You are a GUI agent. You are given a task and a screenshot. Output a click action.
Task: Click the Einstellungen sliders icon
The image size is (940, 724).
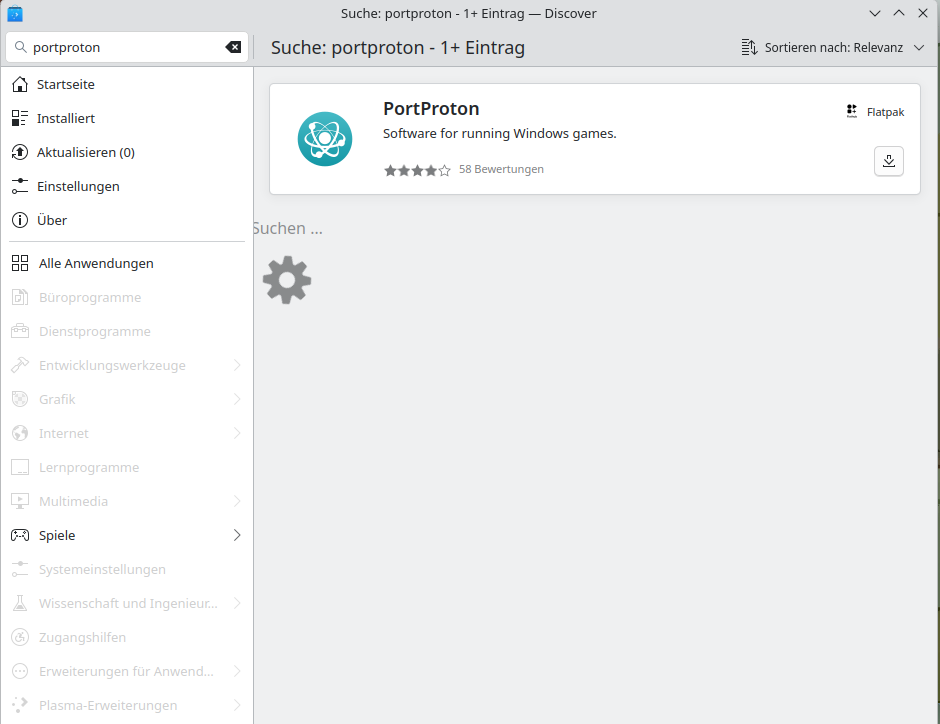point(20,186)
